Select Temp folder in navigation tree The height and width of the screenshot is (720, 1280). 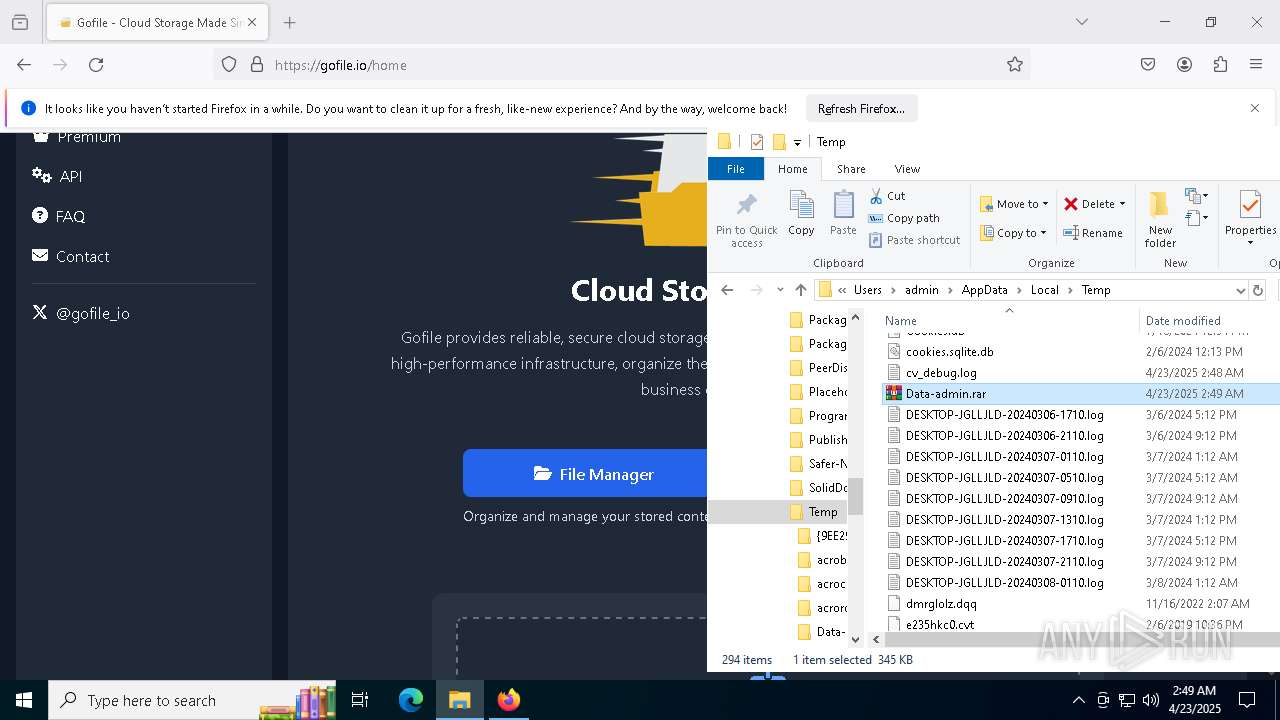[x=822, y=512]
